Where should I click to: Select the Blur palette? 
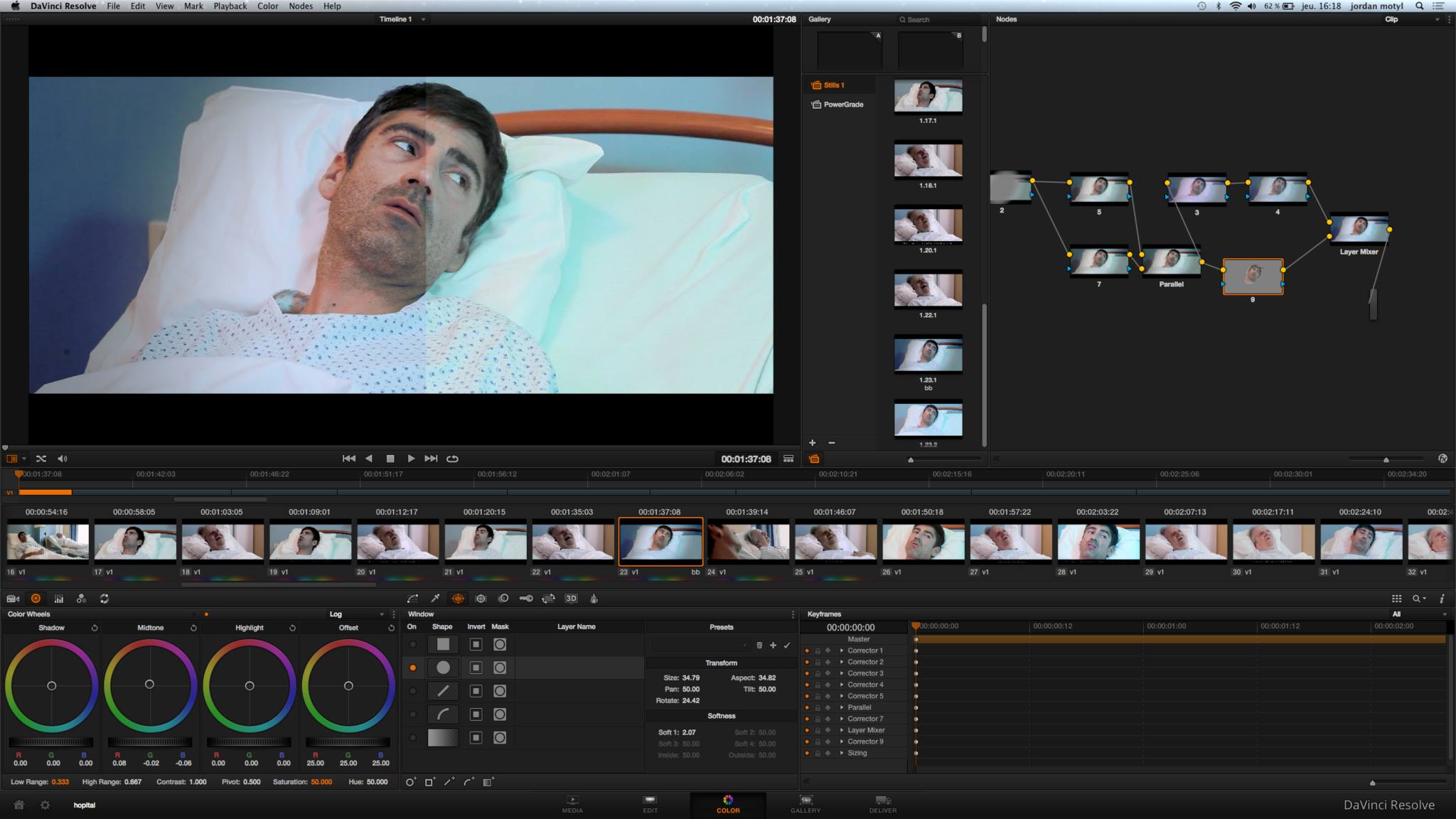[503, 598]
